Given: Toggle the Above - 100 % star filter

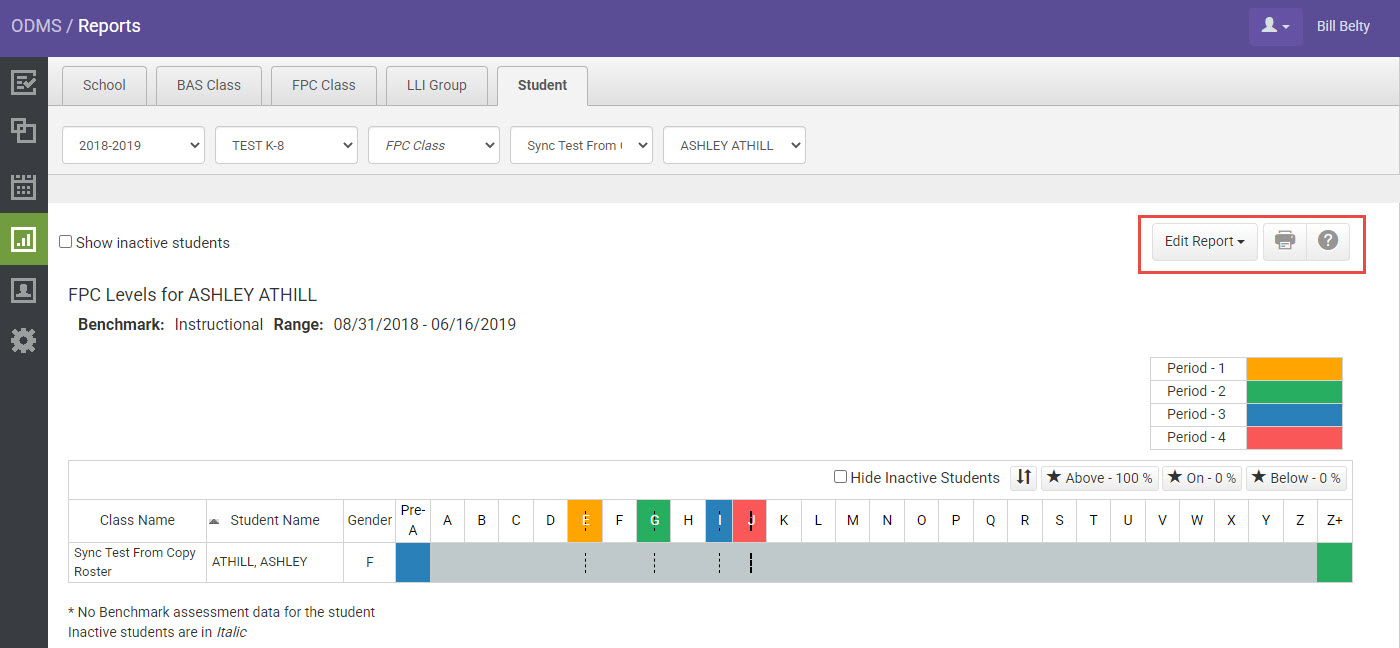Looking at the screenshot, I should (x=1099, y=478).
